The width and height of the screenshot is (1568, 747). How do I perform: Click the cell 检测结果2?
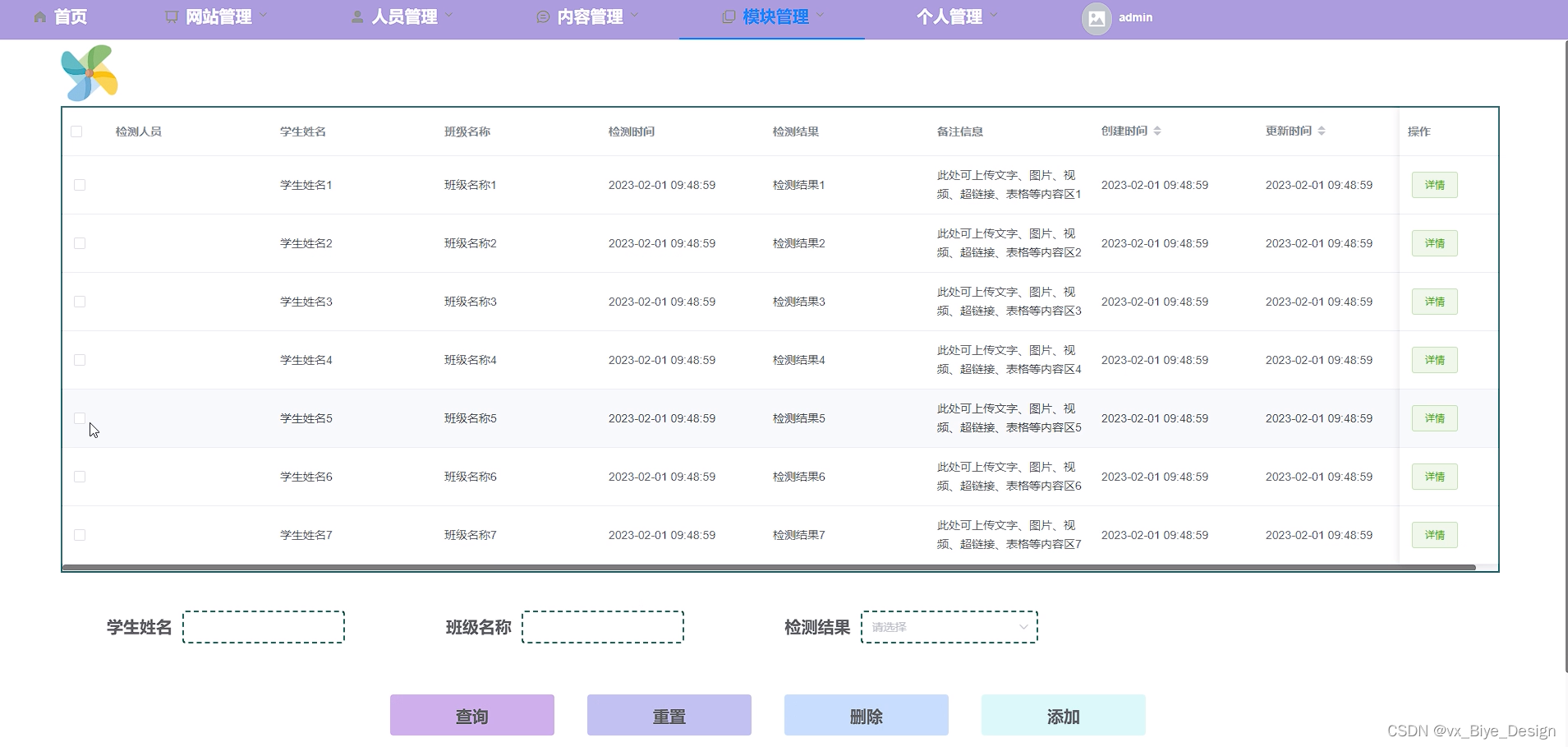pos(799,243)
